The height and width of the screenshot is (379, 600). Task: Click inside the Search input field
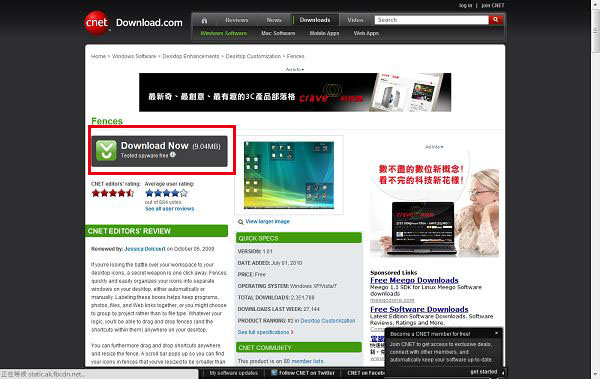[432, 20]
